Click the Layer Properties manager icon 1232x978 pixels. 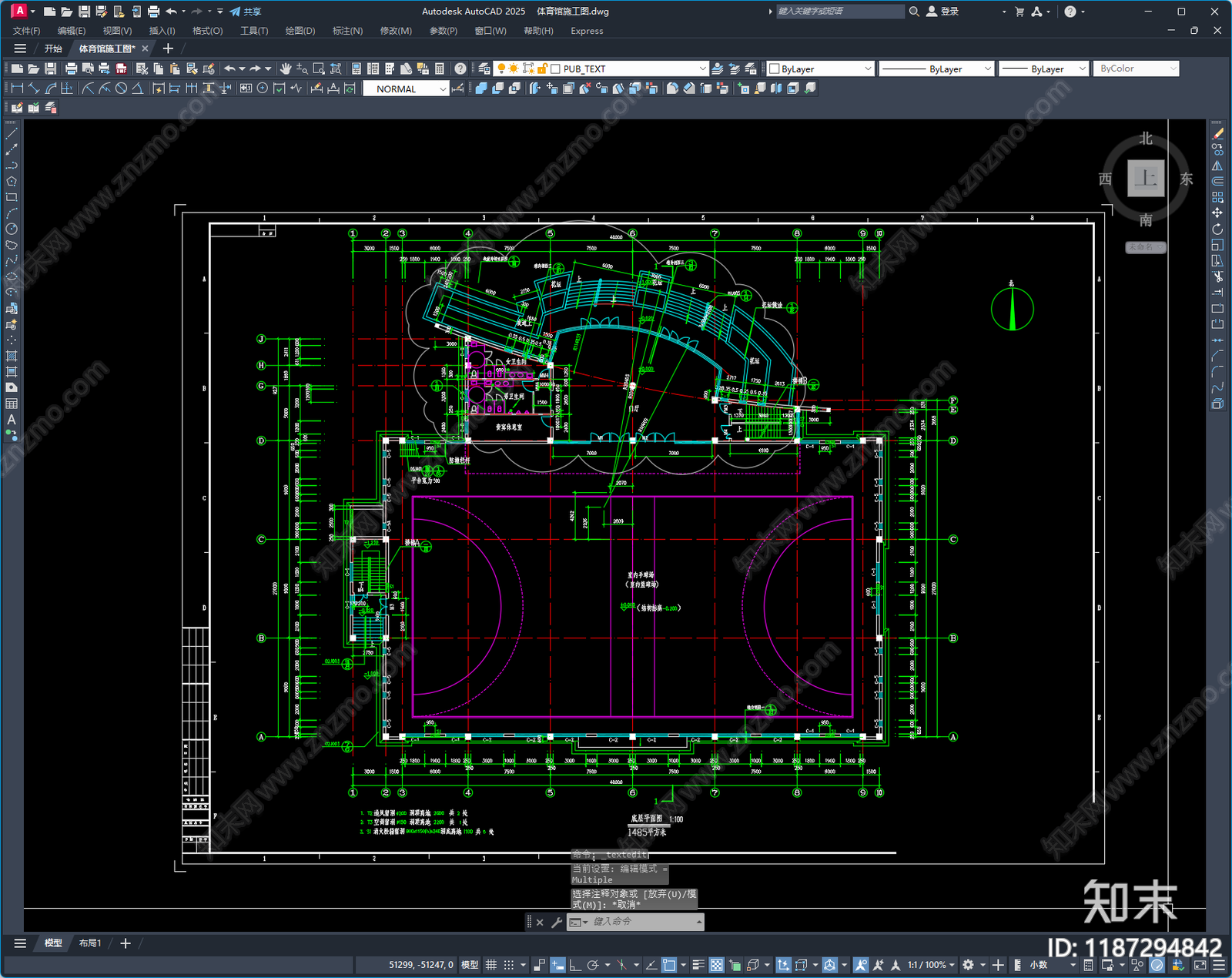click(484, 69)
